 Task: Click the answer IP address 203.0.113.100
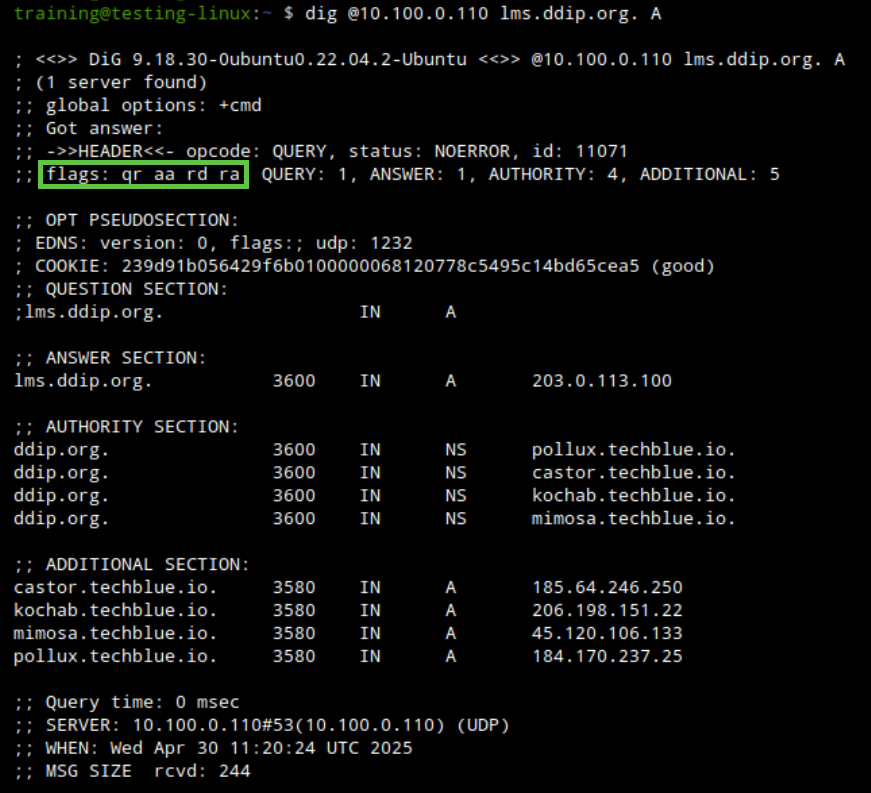click(x=601, y=381)
